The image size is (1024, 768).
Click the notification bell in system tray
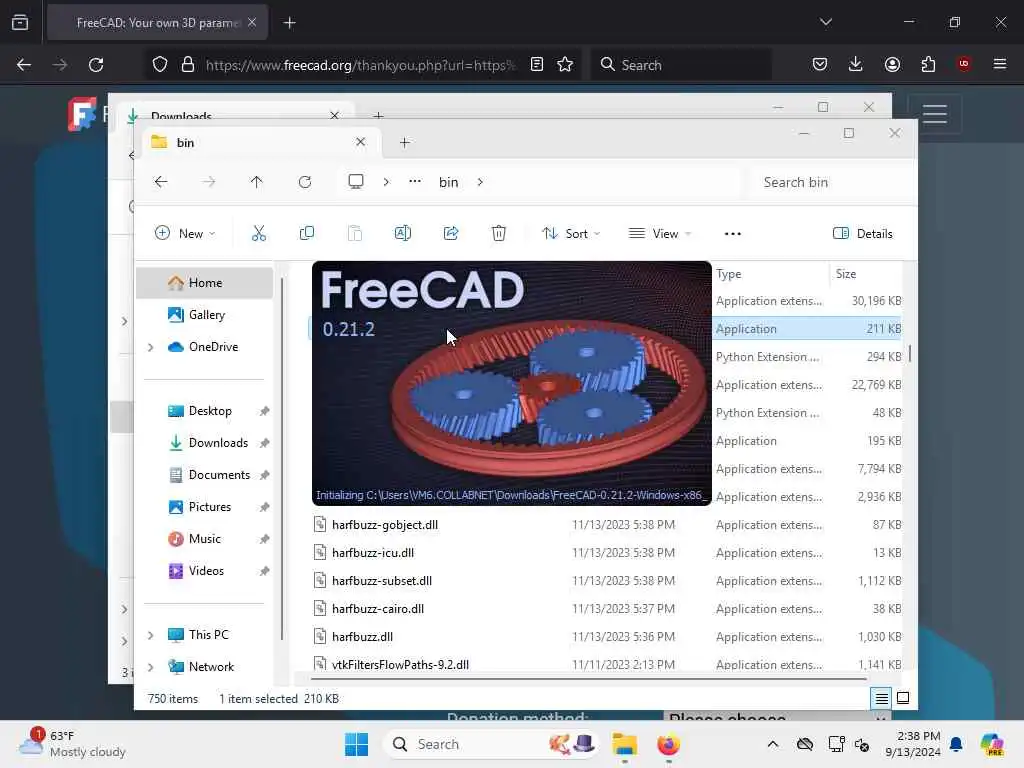click(x=956, y=744)
